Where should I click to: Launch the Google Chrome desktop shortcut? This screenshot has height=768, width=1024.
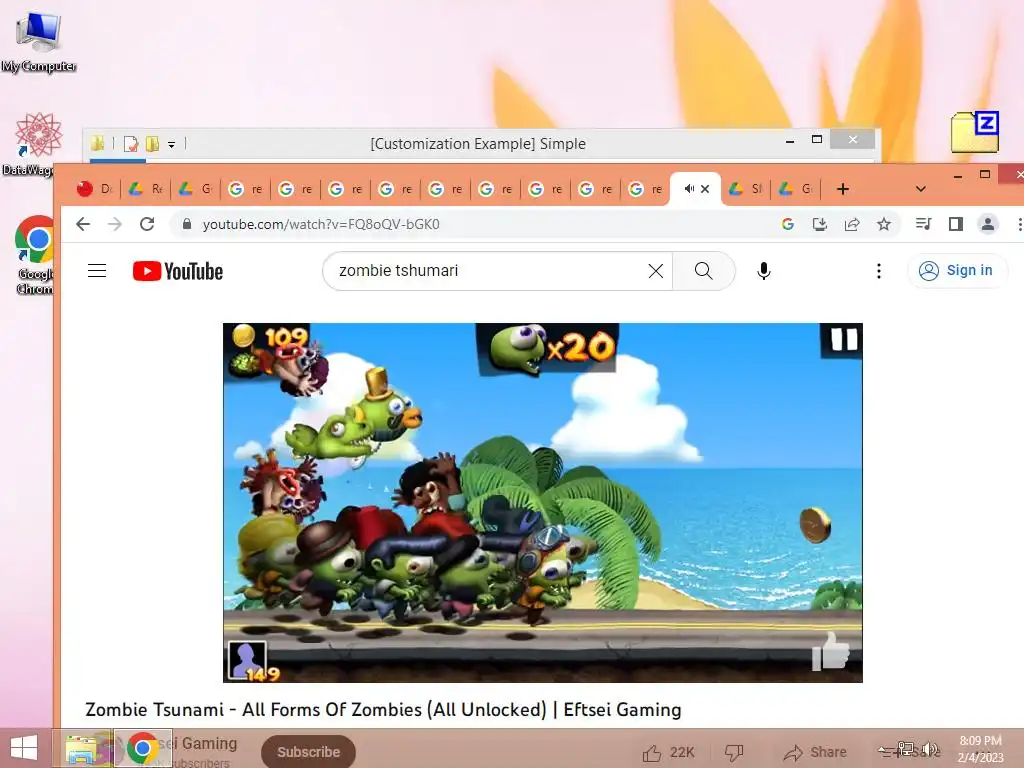[x=34, y=255]
